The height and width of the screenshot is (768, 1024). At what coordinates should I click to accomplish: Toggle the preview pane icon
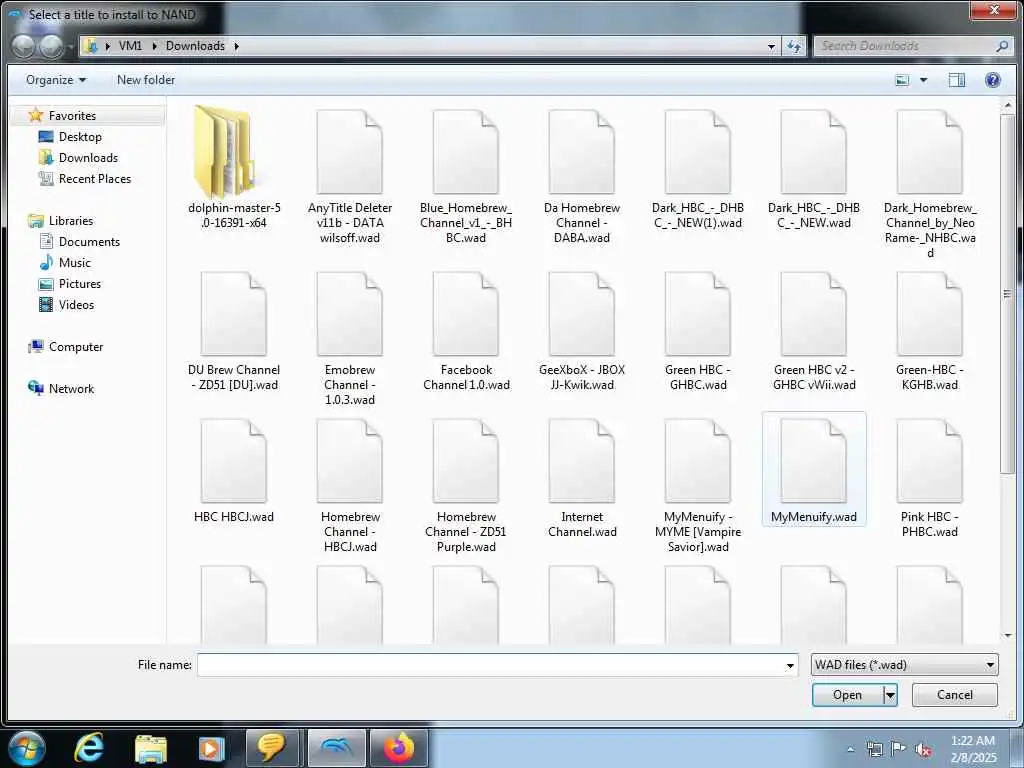click(x=957, y=80)
